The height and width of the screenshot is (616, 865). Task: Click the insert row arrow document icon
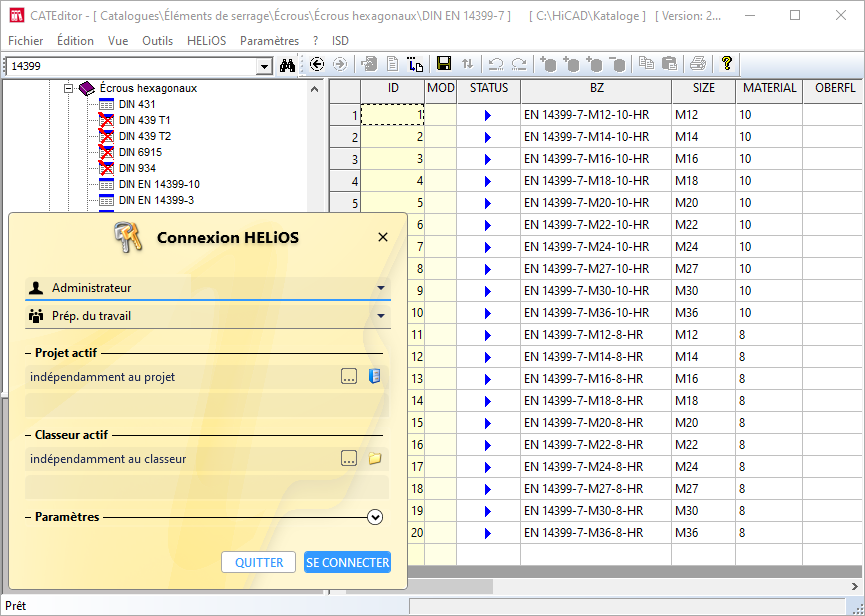coord(415,65)
